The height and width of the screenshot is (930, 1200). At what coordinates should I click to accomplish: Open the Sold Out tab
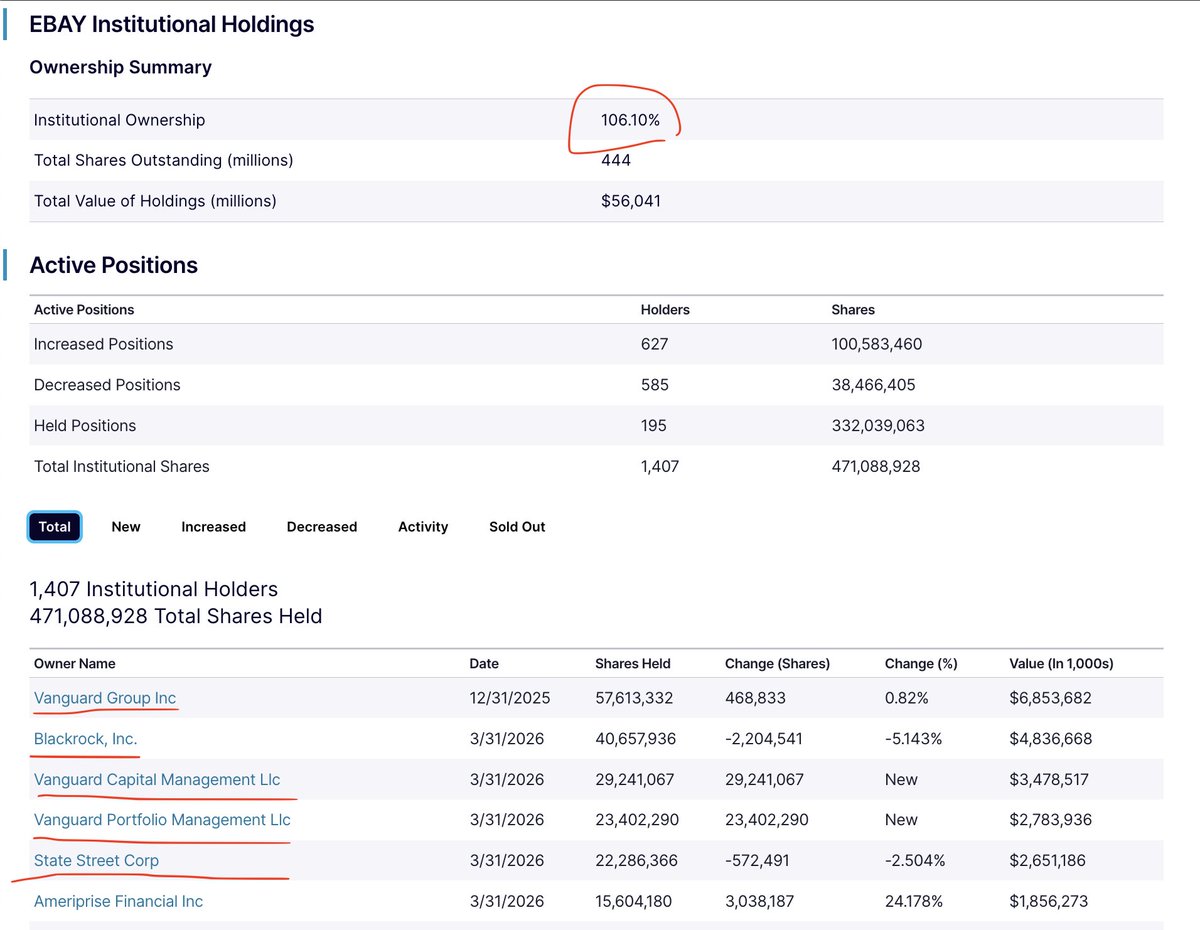(x=517, y=527)
